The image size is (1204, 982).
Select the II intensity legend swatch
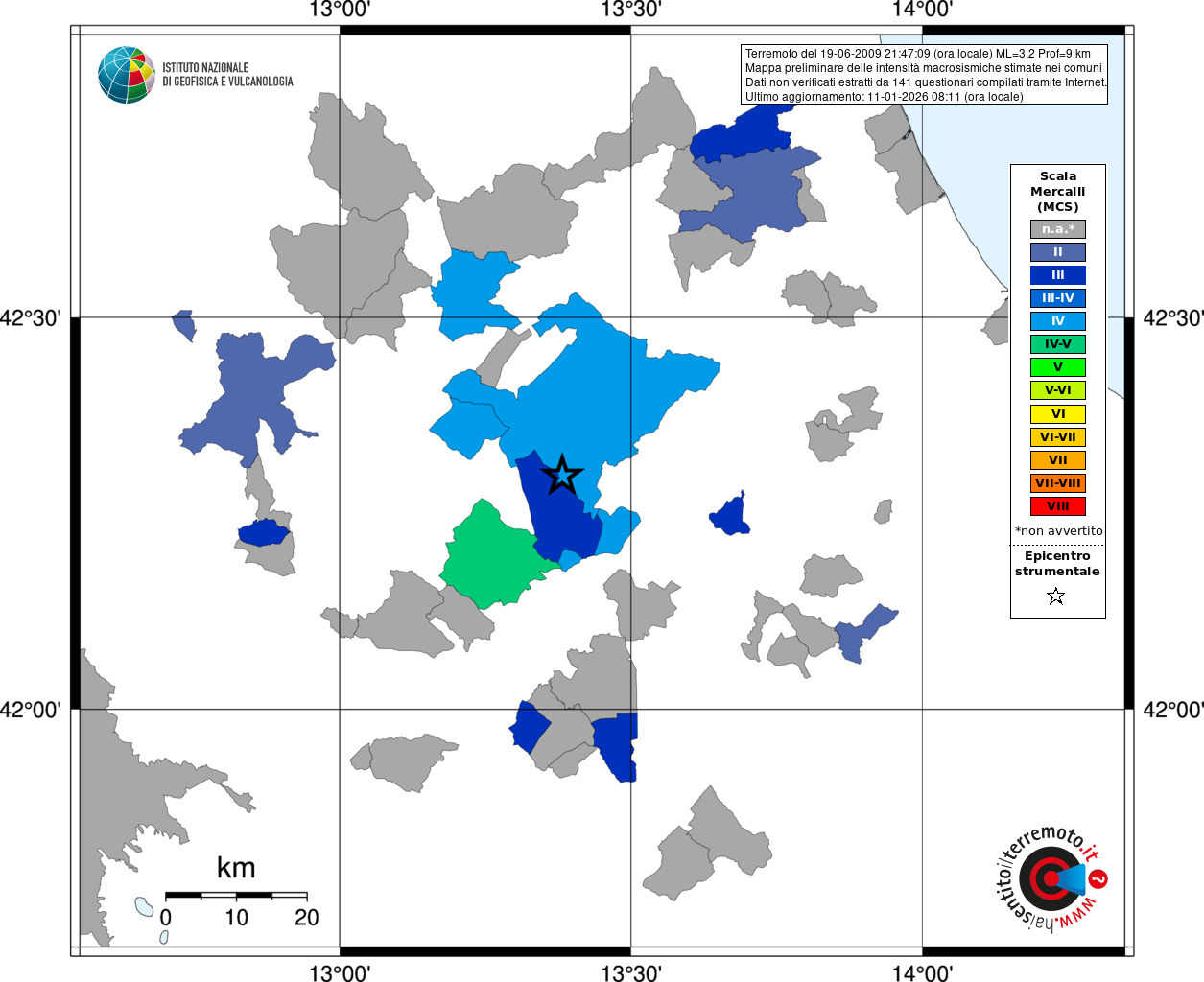(1058, 252)
